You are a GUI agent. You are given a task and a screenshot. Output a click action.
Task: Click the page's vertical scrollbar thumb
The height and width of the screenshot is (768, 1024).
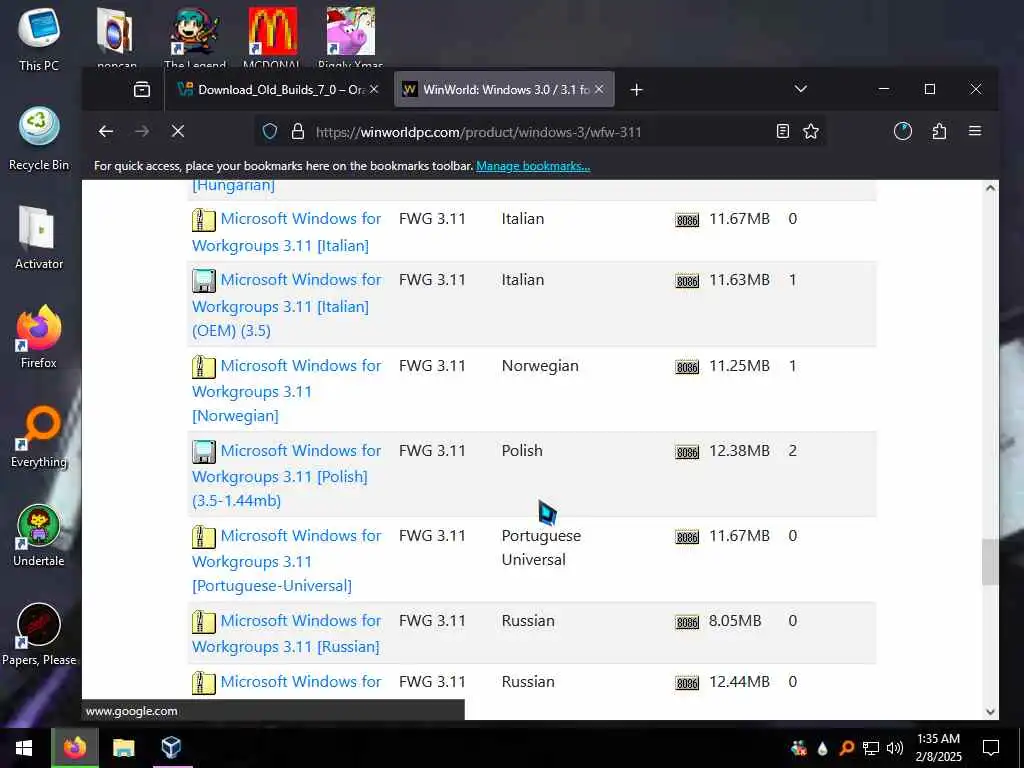(x=990, y=562)
